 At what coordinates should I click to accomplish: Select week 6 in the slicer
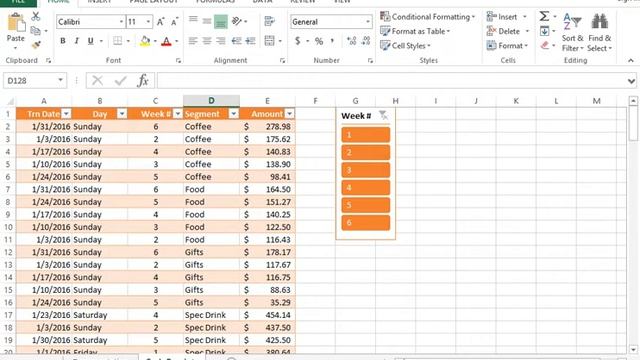[x=366, y=222]
